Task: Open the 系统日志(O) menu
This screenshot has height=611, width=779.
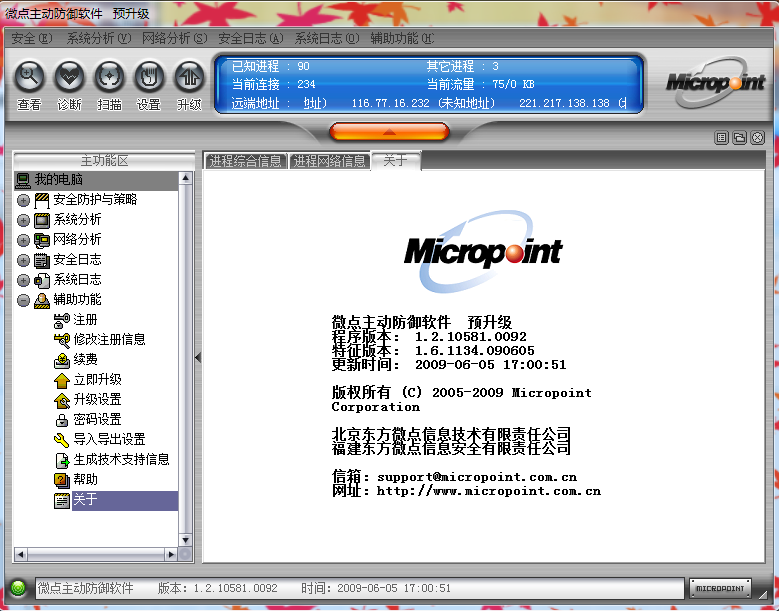Action: [x=327, y=38]
